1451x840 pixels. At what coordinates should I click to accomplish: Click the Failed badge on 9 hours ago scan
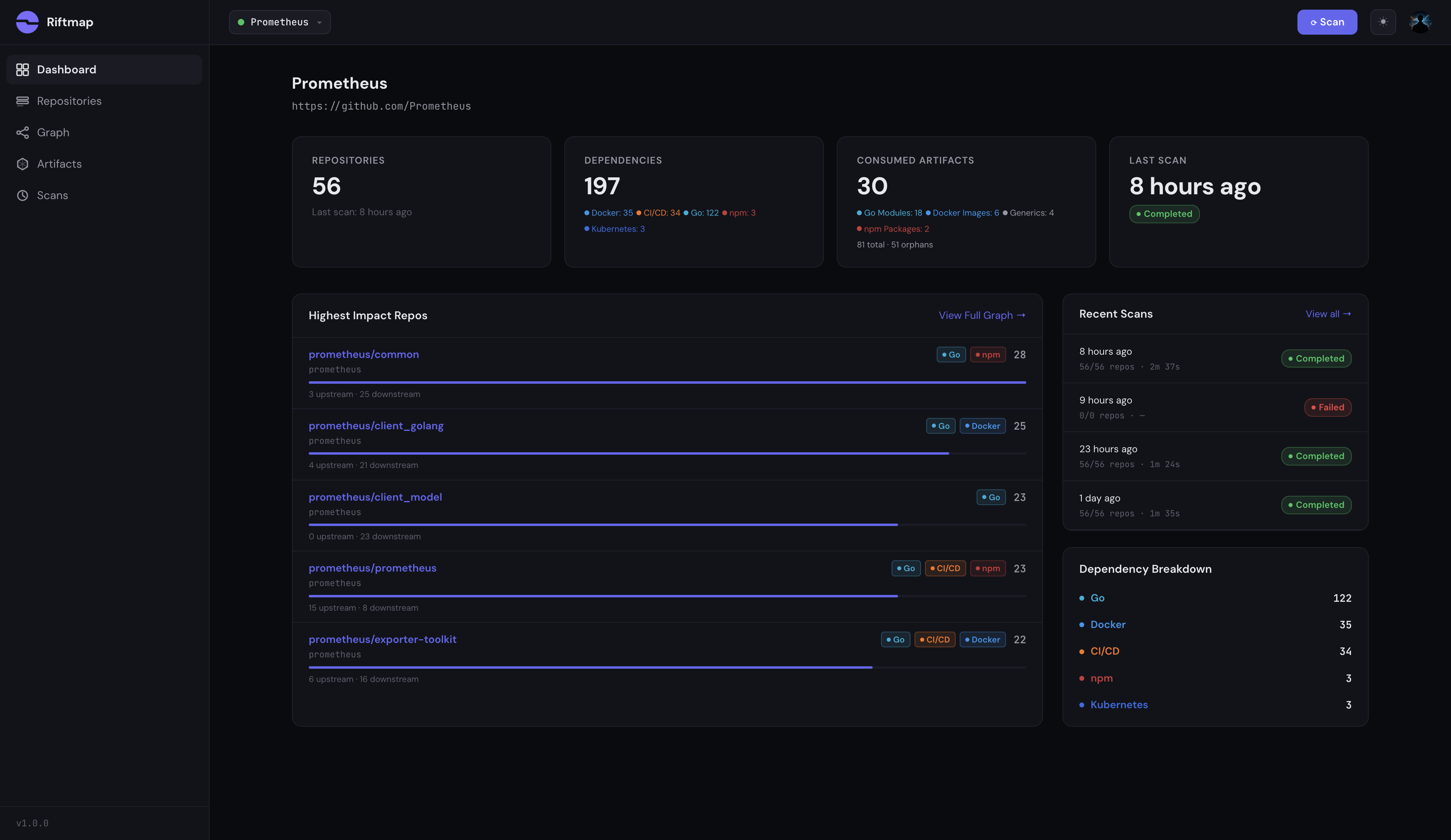coord(1327,408)
